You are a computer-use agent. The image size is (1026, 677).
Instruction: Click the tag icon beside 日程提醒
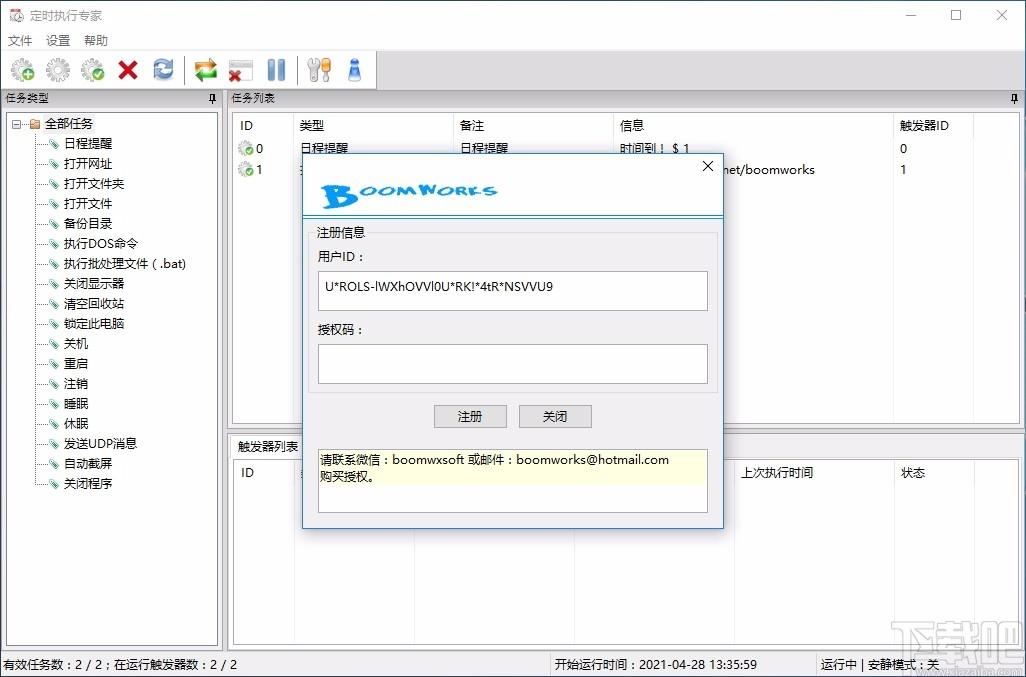(54, 144)
